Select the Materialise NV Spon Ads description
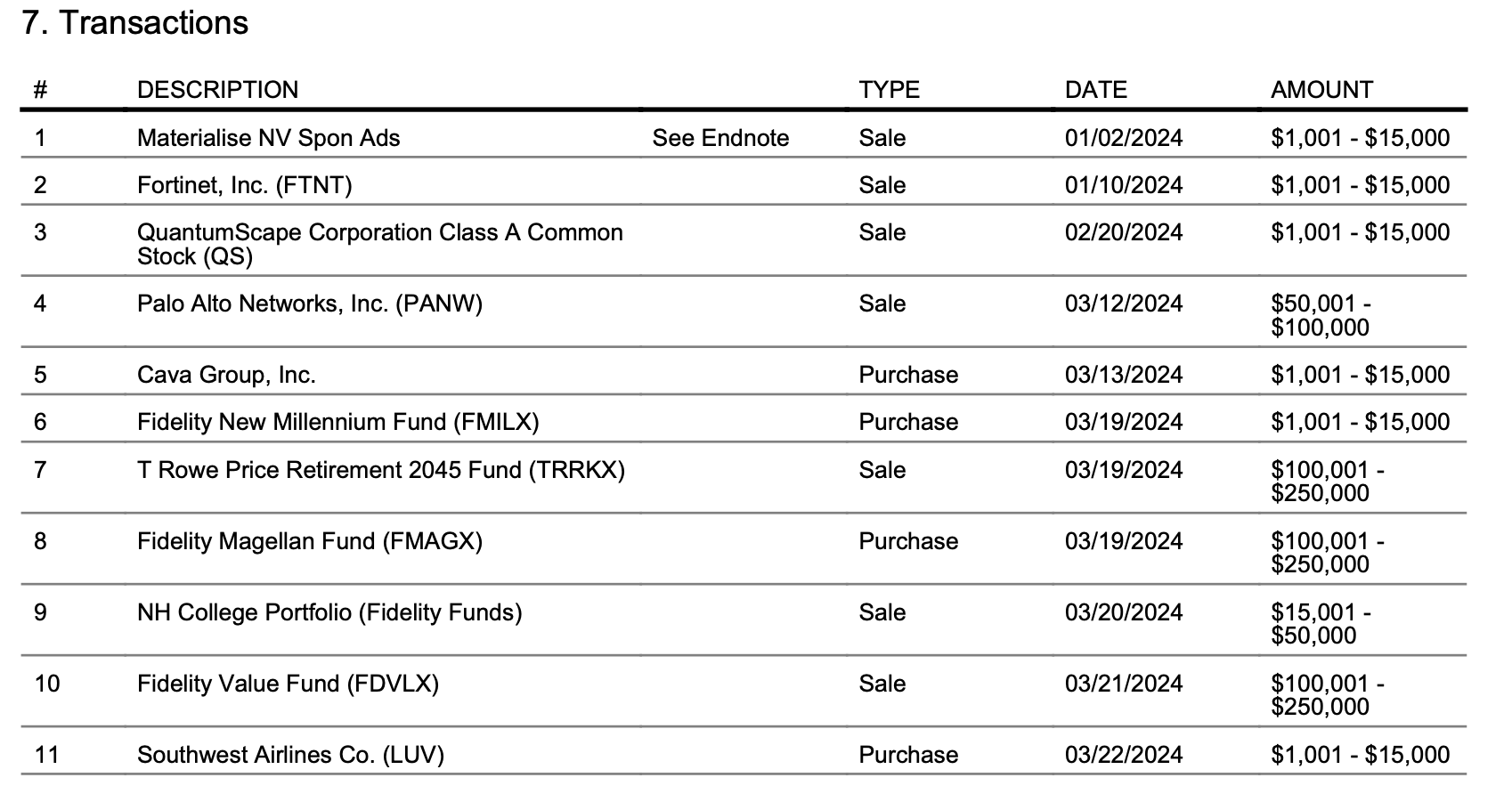The width and height of the screenshot is (1512, 810). 268,138
